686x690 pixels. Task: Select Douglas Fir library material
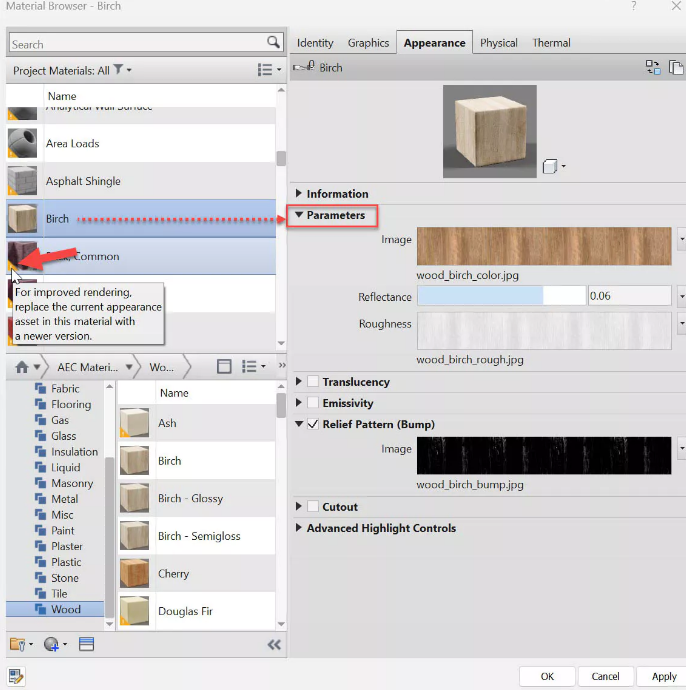[197, 611]
